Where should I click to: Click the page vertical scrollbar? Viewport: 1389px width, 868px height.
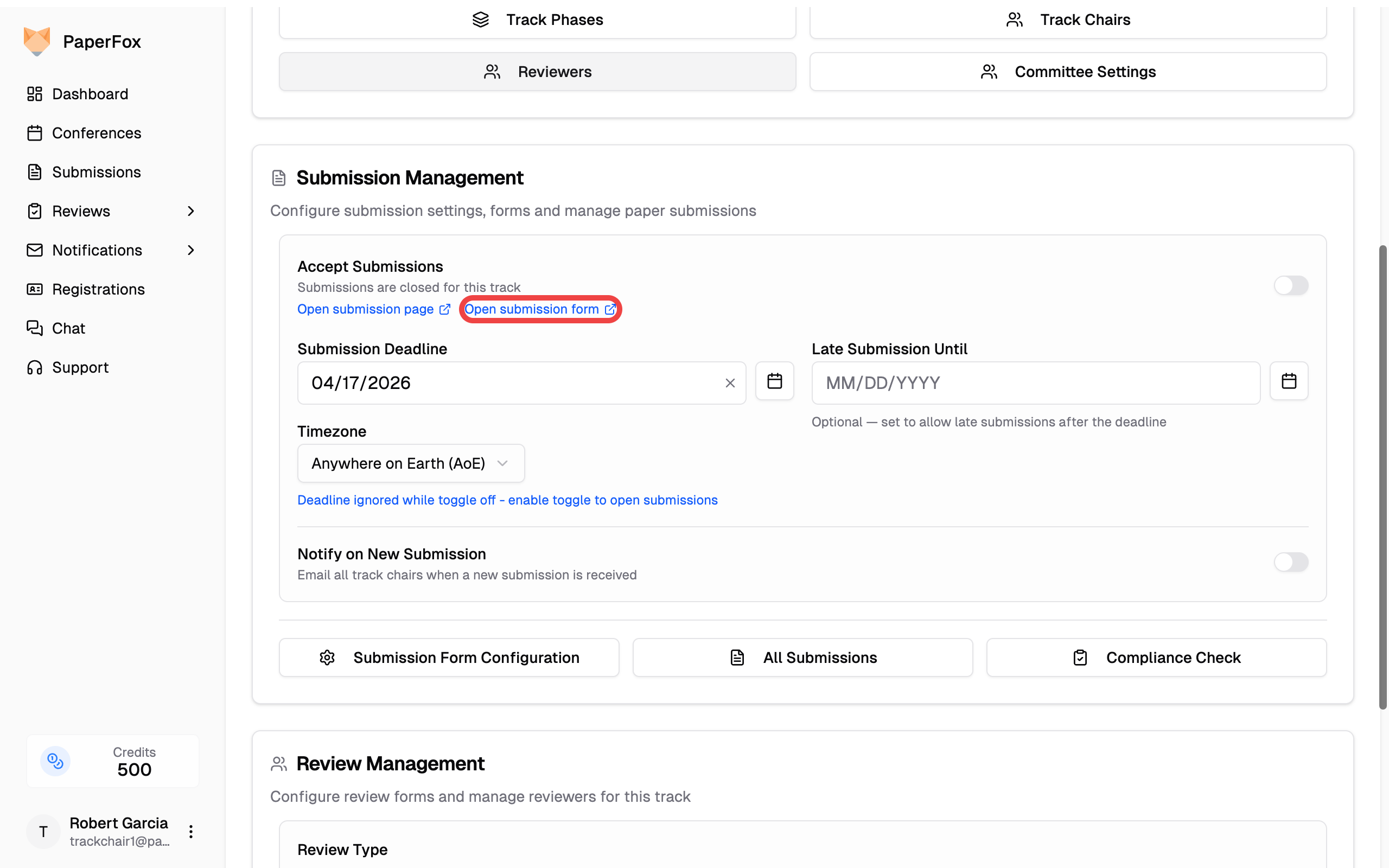(x=1382, y=476)
